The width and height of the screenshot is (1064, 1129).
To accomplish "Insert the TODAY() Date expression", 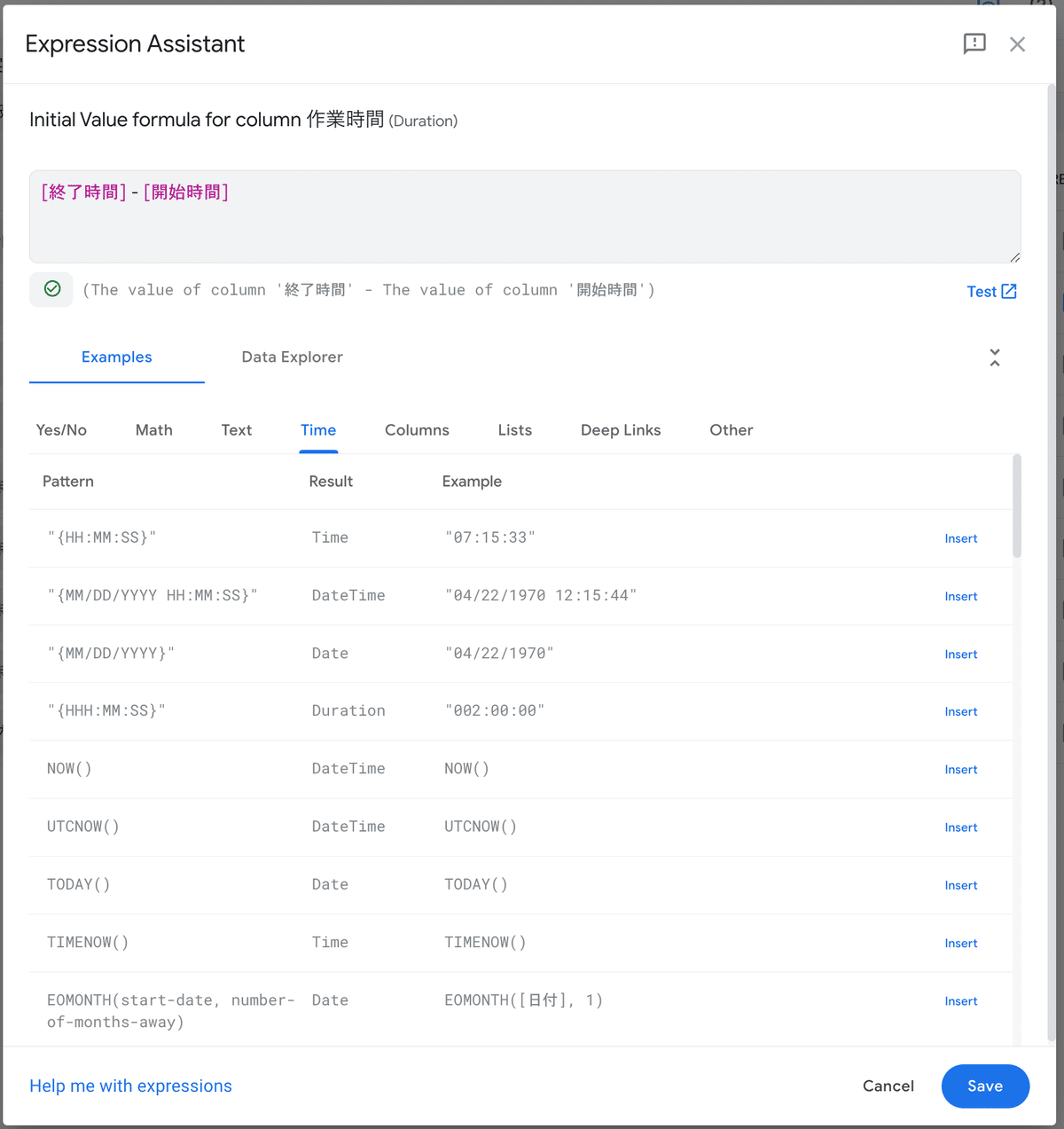I will tap(961, 885).
